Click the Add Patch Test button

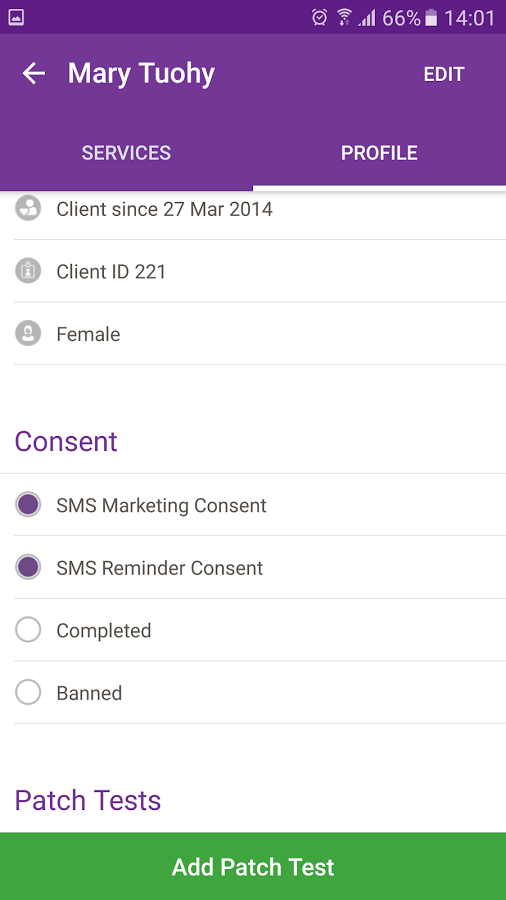coord(253,866)
